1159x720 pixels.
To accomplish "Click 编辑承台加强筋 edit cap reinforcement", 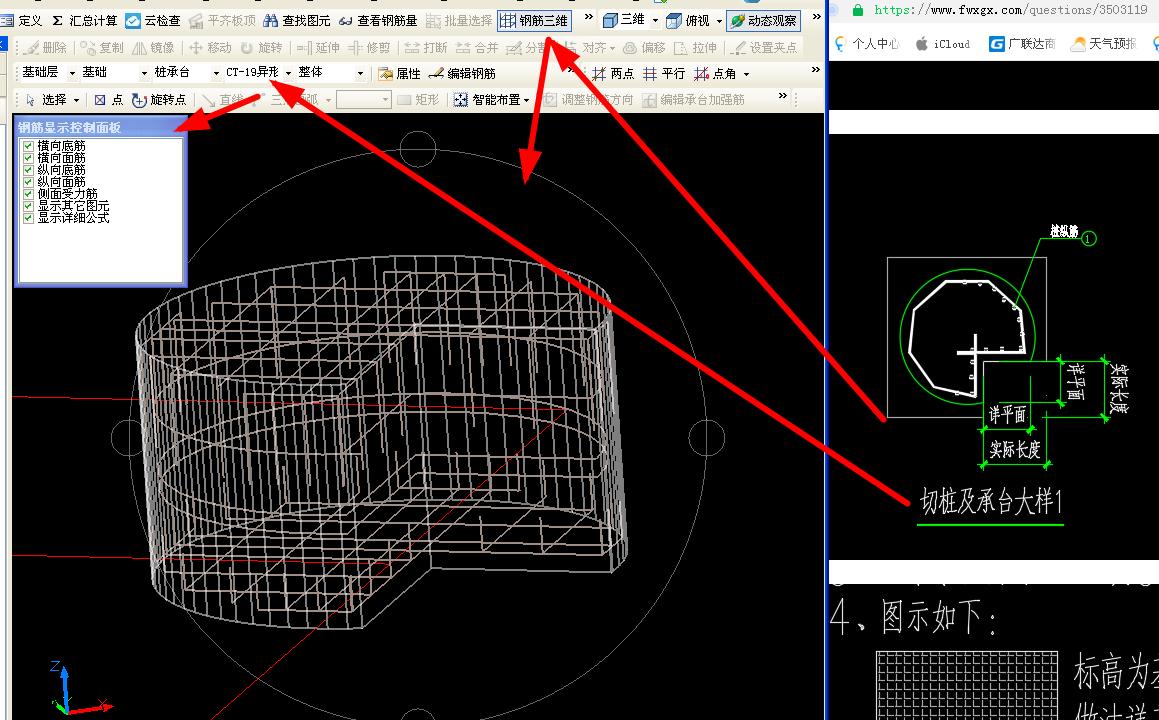I will tap(693, 100).
